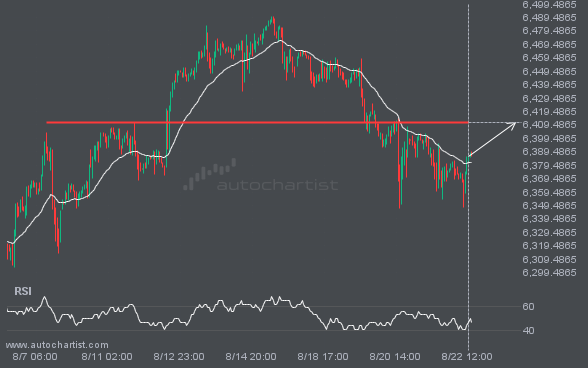Click the 6,469.4865 price axis label
The height and width of the screenshot is (368, 588).
549,45
